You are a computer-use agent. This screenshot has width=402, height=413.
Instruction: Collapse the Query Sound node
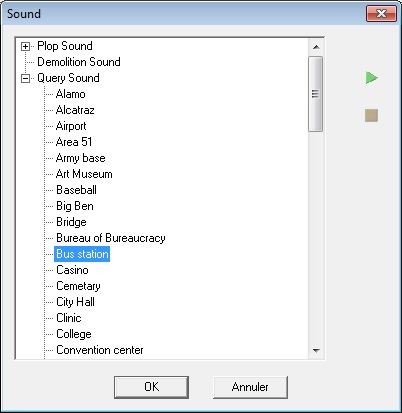(25, 79)
